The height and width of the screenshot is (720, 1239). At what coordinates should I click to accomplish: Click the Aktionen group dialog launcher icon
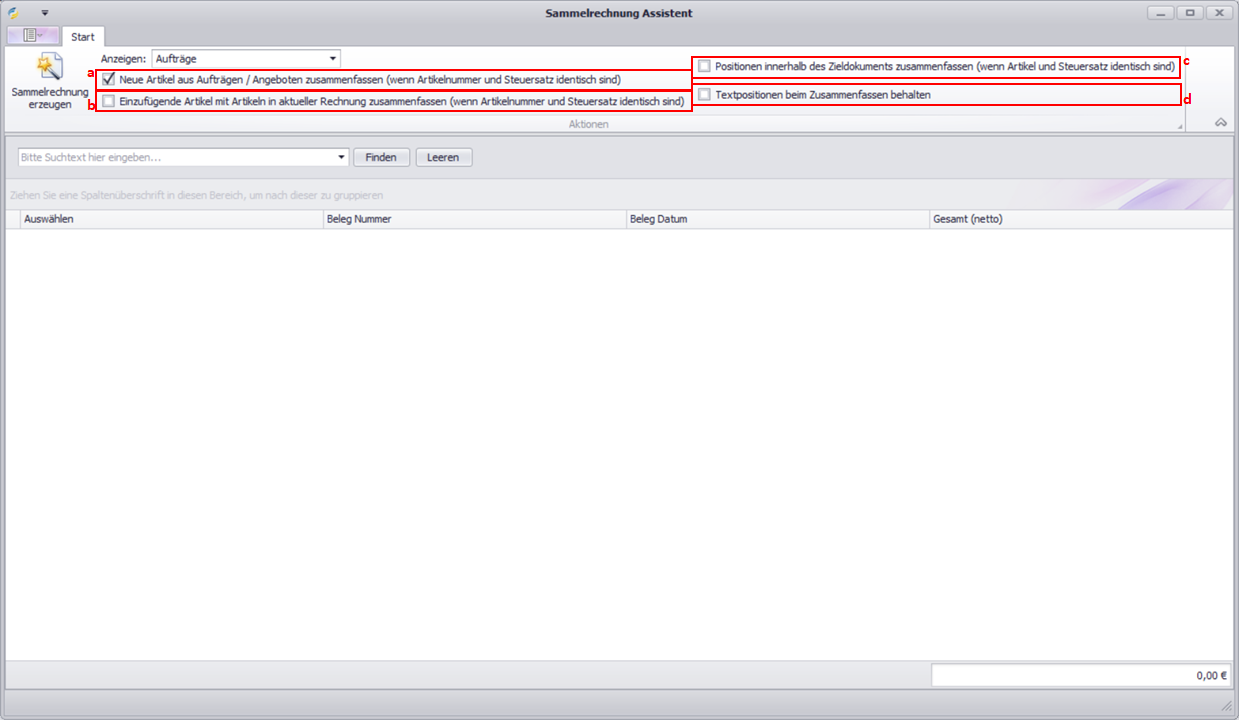1179,127
